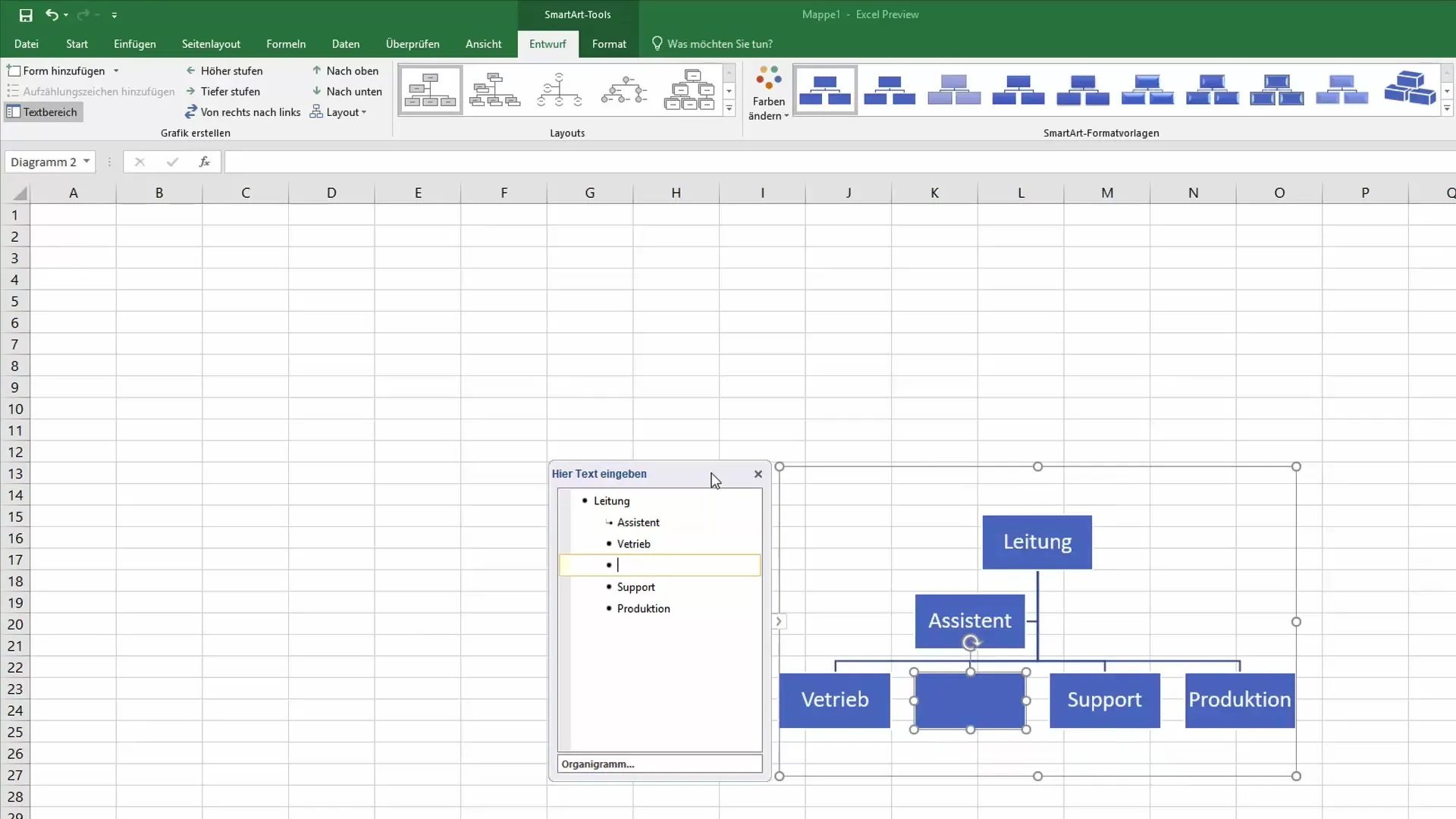Open the Undo history dropdown arrow
This screenshot has width=1456, height=819.
(66, 15)
